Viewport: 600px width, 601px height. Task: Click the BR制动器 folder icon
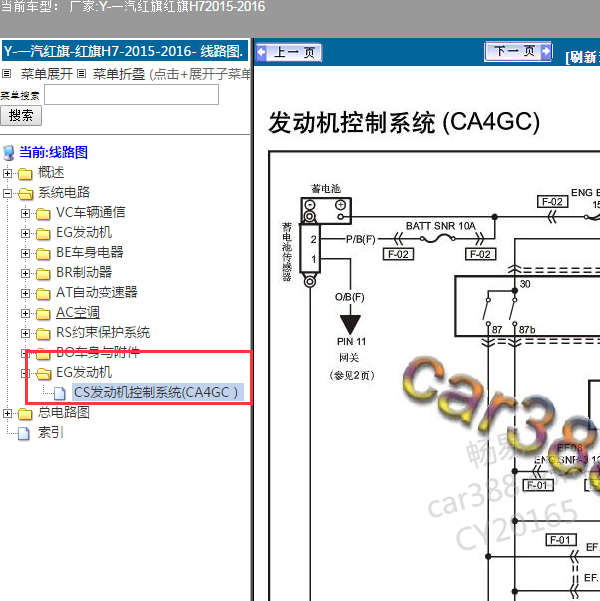[x=43, y=274]
